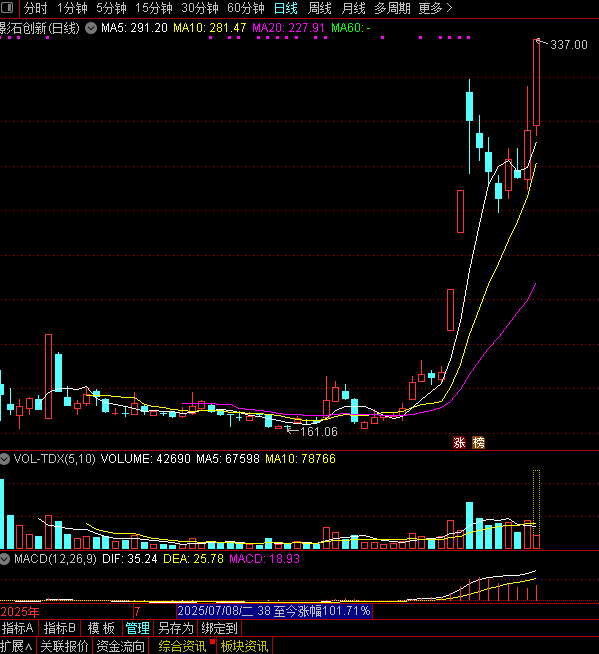The image size is (599, 654).
Task: Select the 月线 monthly period
Action: 353,8
